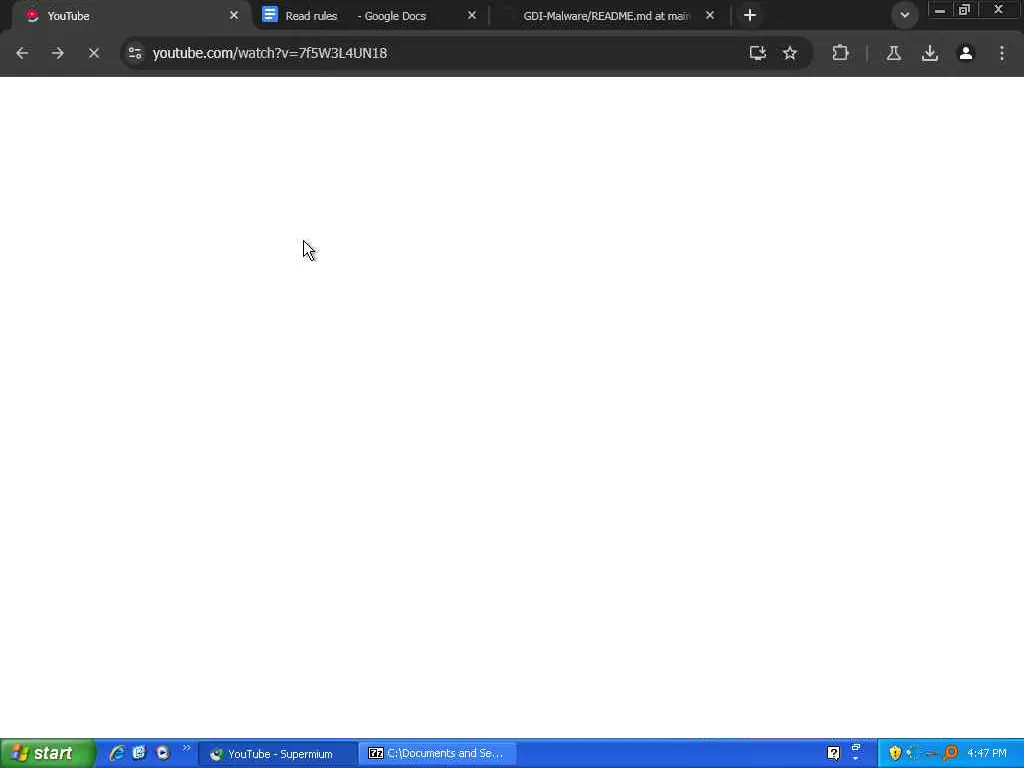The image size is (1024, 768).
Task: Launch Windows Media Player from Quick Launch
Action: pyautogui.click(x=163, y=753)
